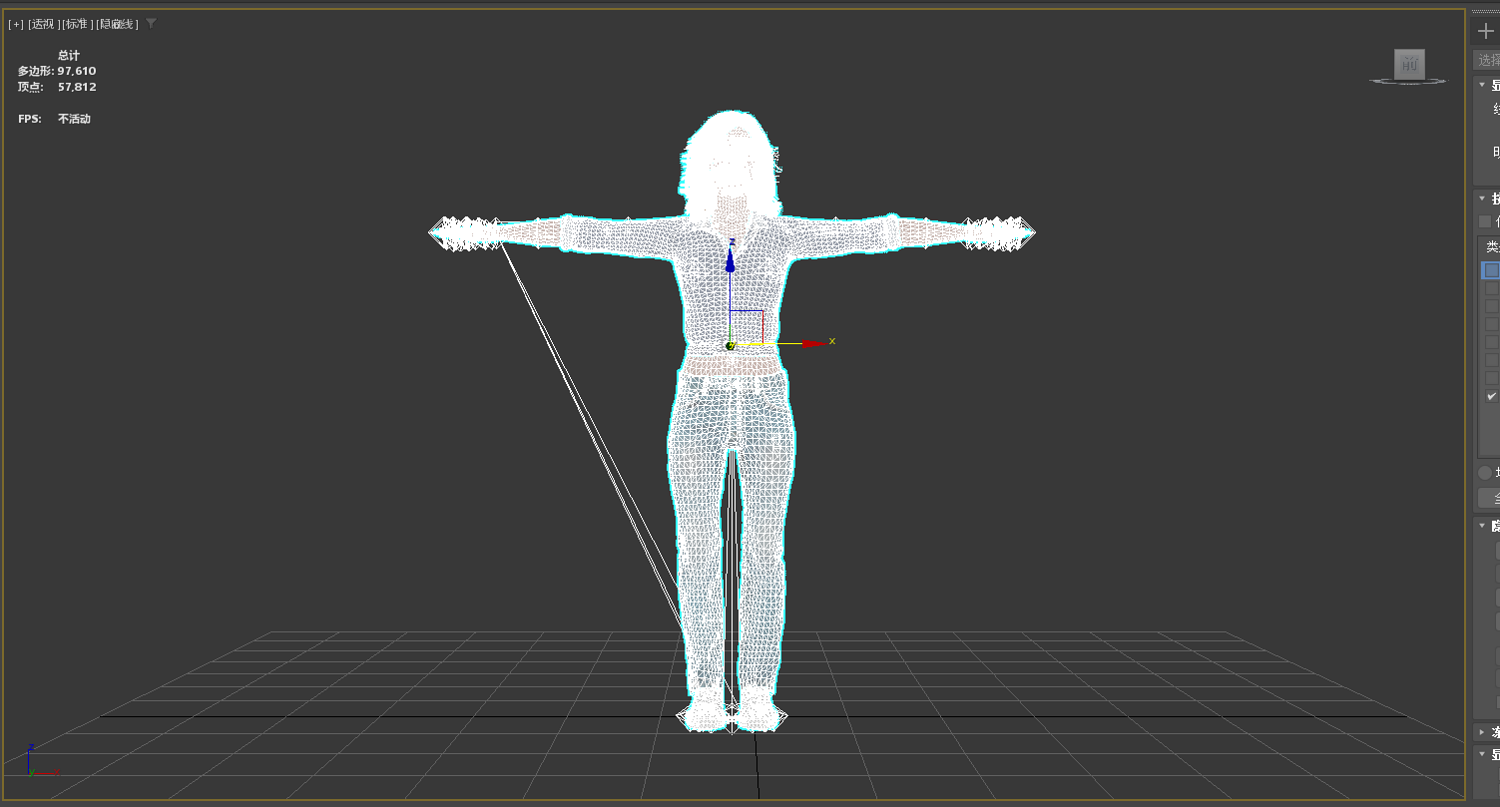Select the blue Z axis arrow of gizmo
The width and height of the screenshot is (1500, 807).
click(730, 260)
